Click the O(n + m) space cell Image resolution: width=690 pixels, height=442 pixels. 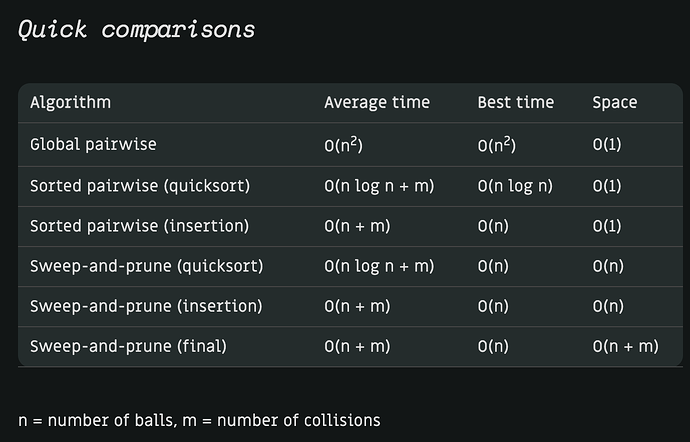625,346
